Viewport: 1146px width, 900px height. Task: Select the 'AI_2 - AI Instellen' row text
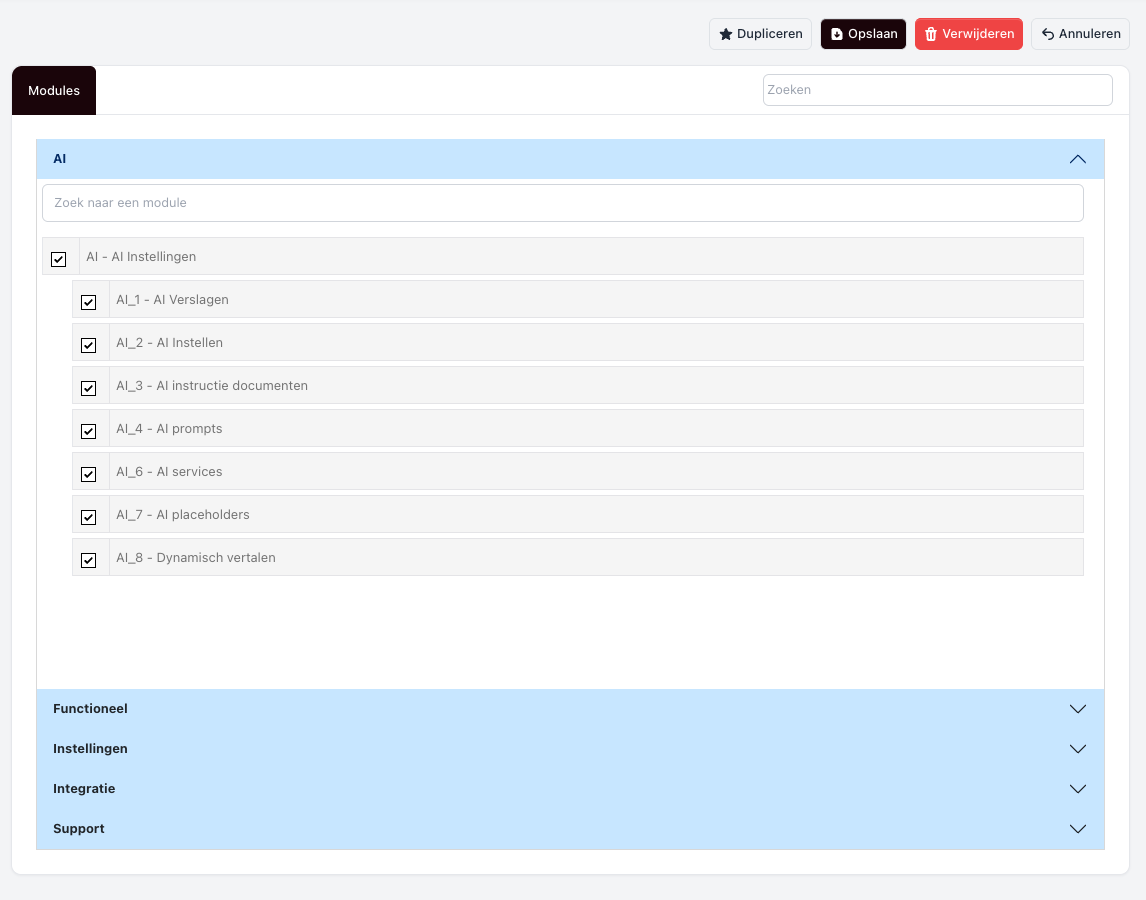[170, 343]
